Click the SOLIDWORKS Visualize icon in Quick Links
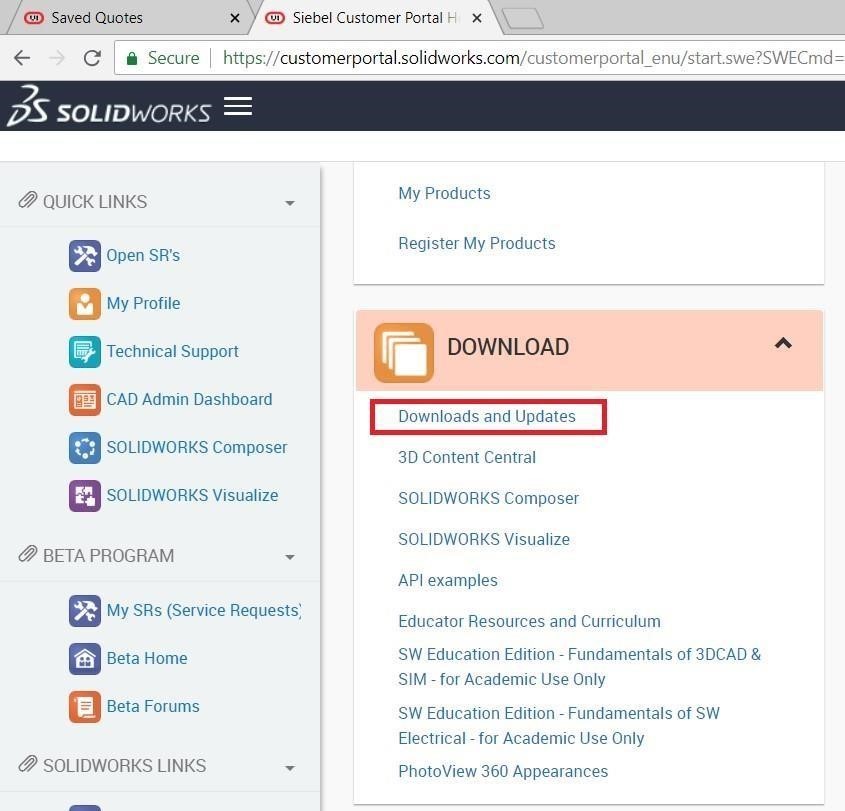Image resolution: width=845 pixels, height=811 pixels. (x=85, y=496)
